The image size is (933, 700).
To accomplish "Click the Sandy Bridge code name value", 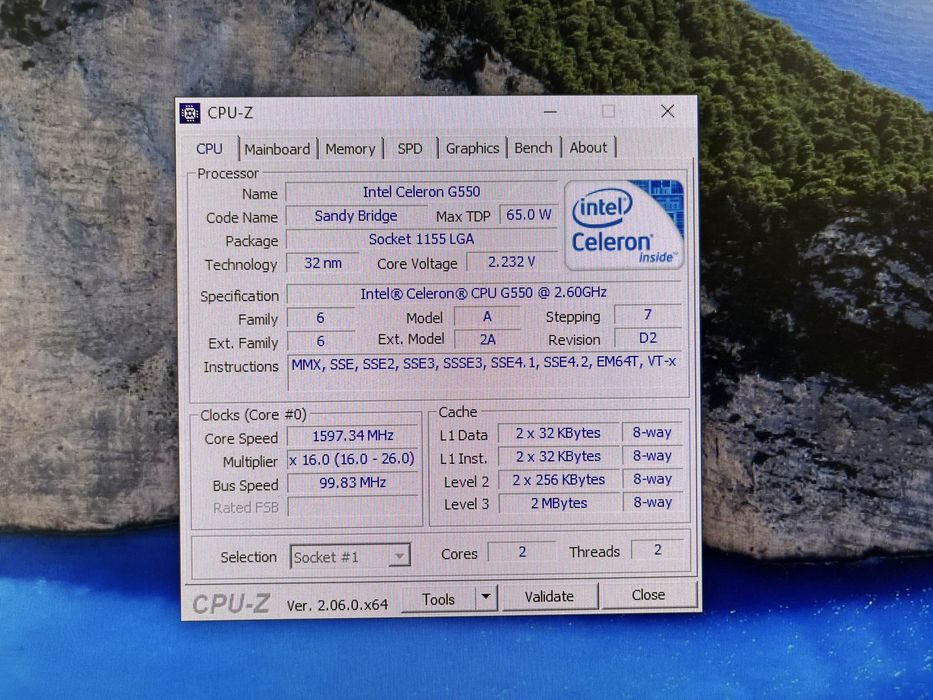I will click(356, 215).
